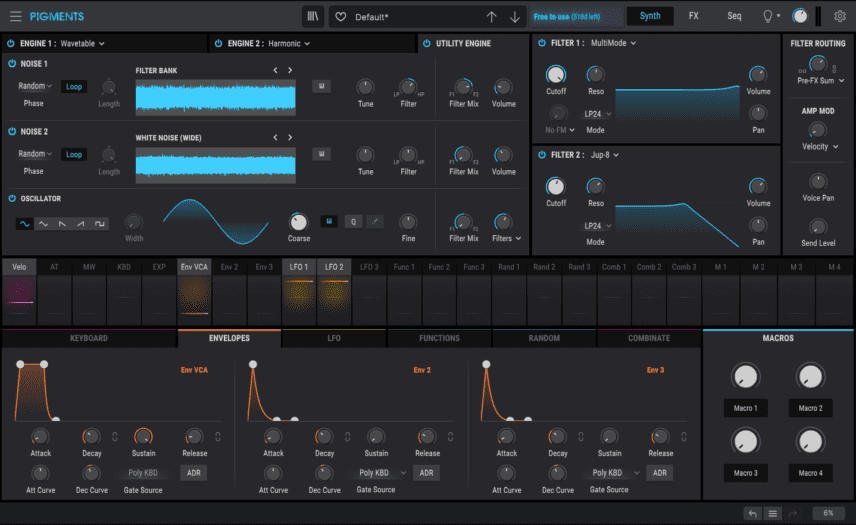
Task: Previous sample arrow for Filter Bank
Action: pos(275,70)
